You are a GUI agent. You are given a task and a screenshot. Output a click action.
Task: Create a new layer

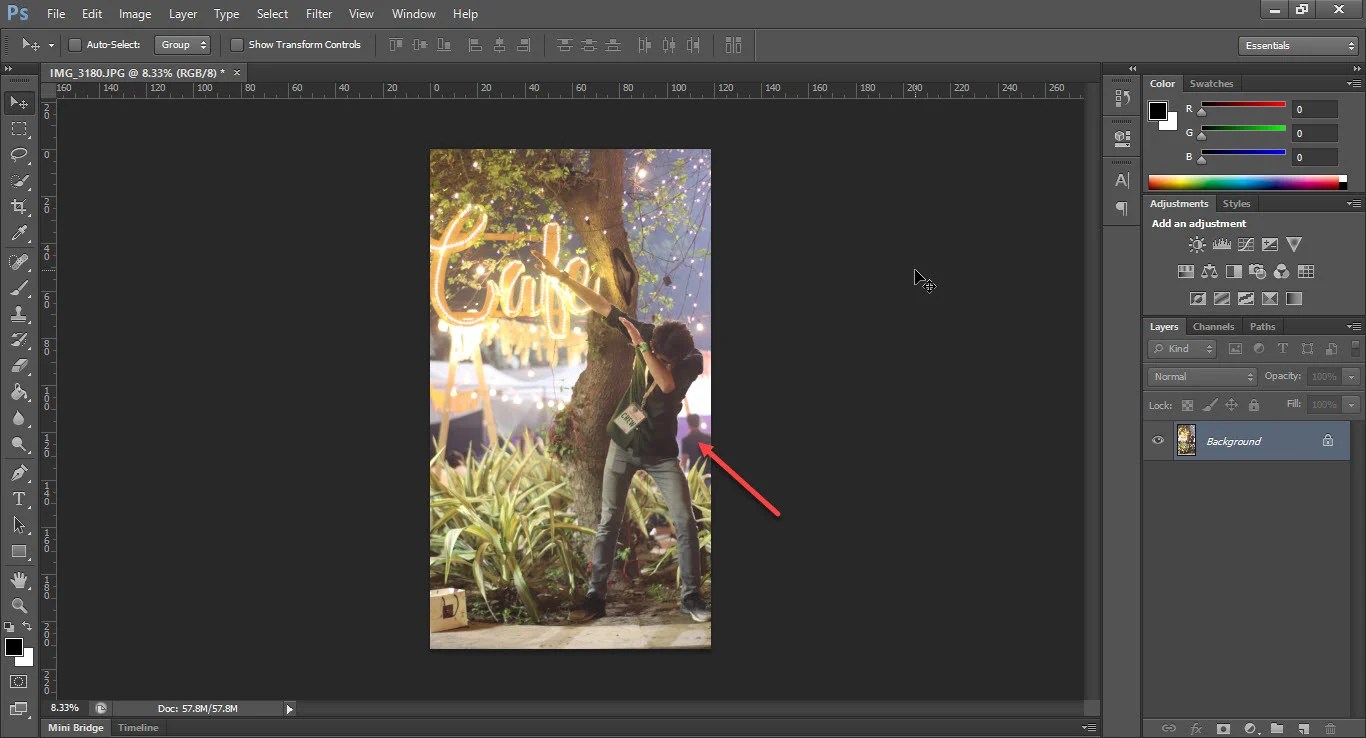tap(1302, 729)
